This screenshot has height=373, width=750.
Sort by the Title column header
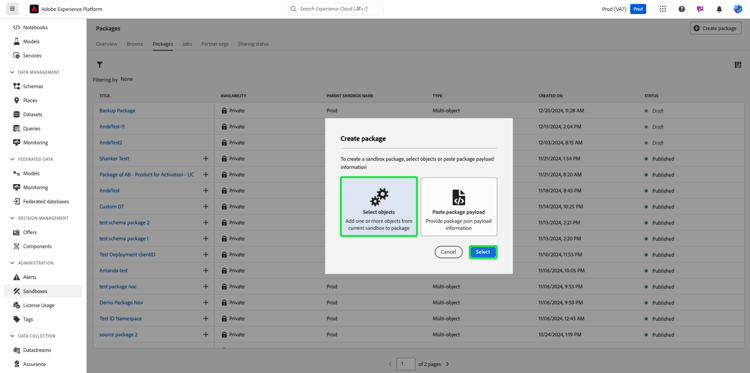coord(104,96)
